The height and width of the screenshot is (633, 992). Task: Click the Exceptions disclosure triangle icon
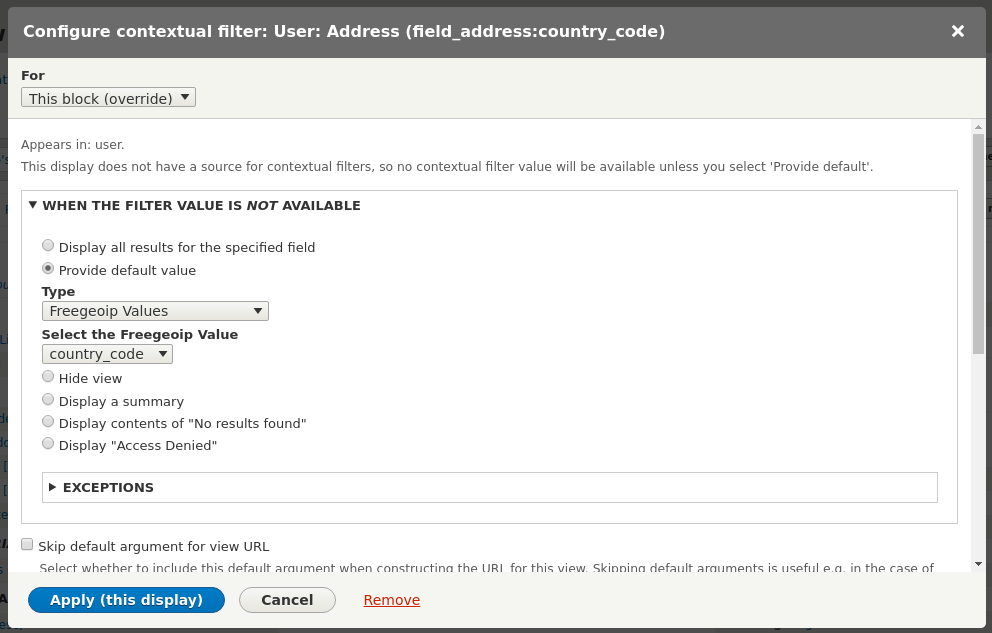(53, 487)
